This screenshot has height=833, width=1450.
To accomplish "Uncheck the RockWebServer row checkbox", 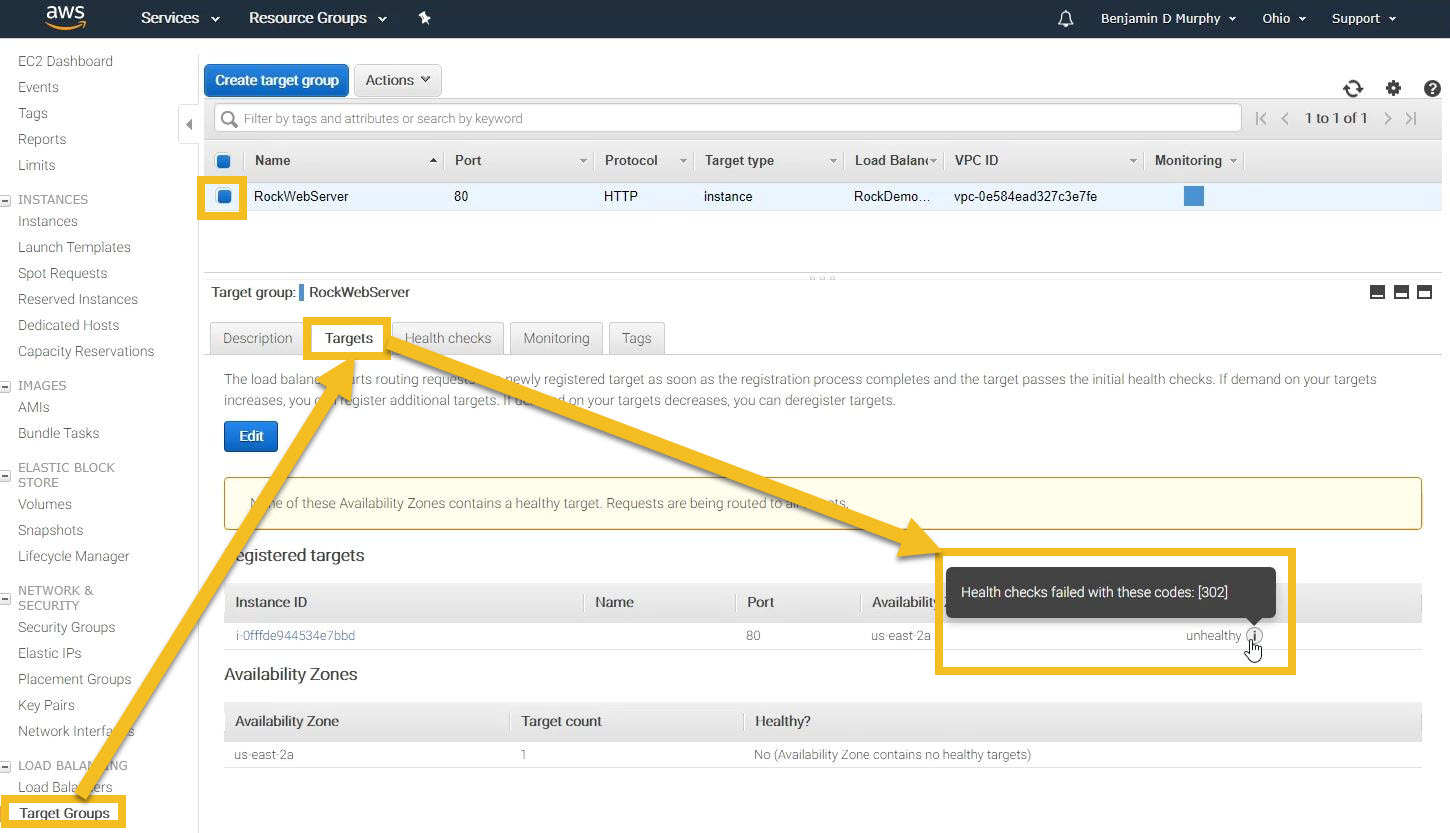I will click(x=224, y=196).
